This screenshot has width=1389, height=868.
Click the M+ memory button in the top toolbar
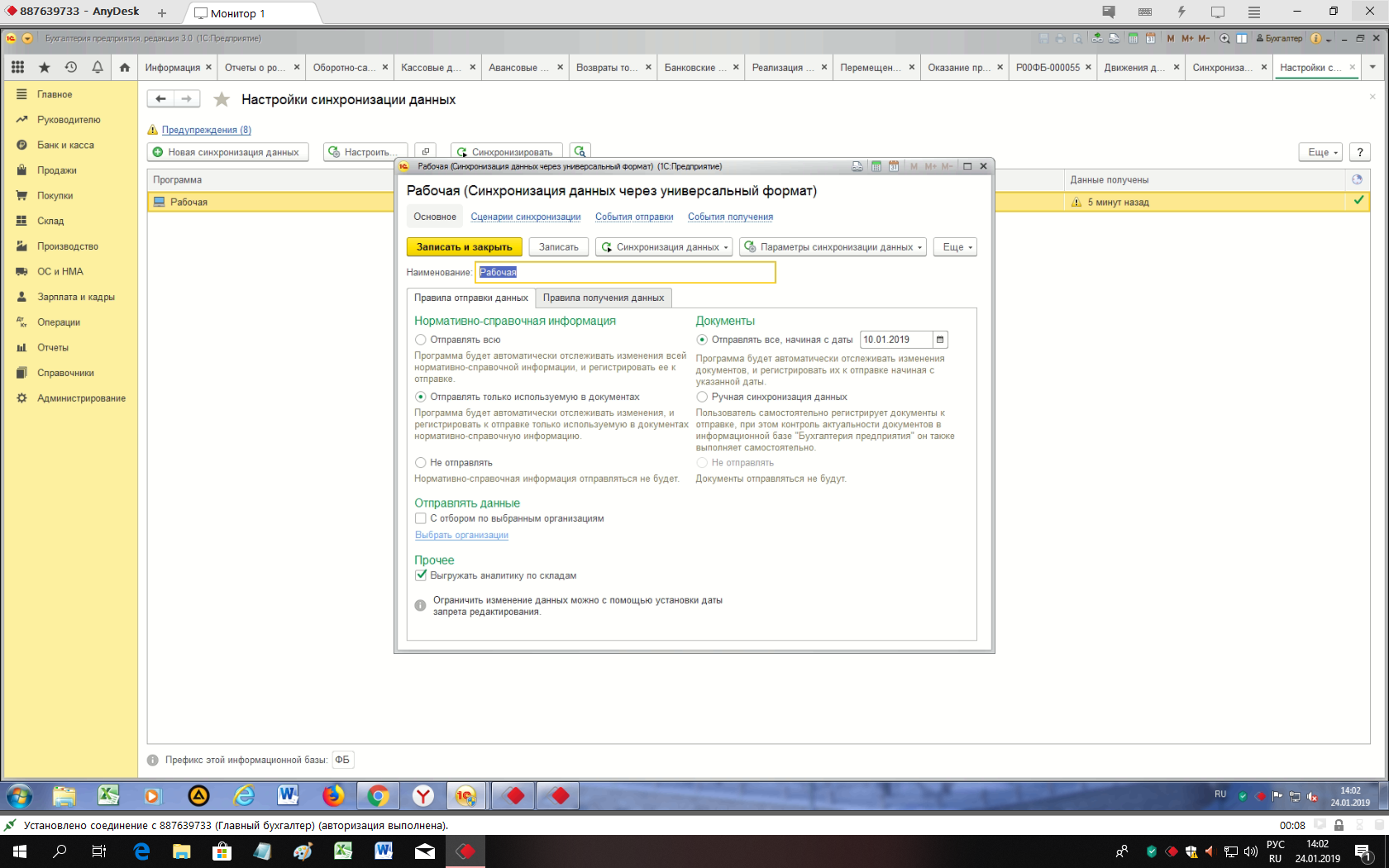point(1187,38)
